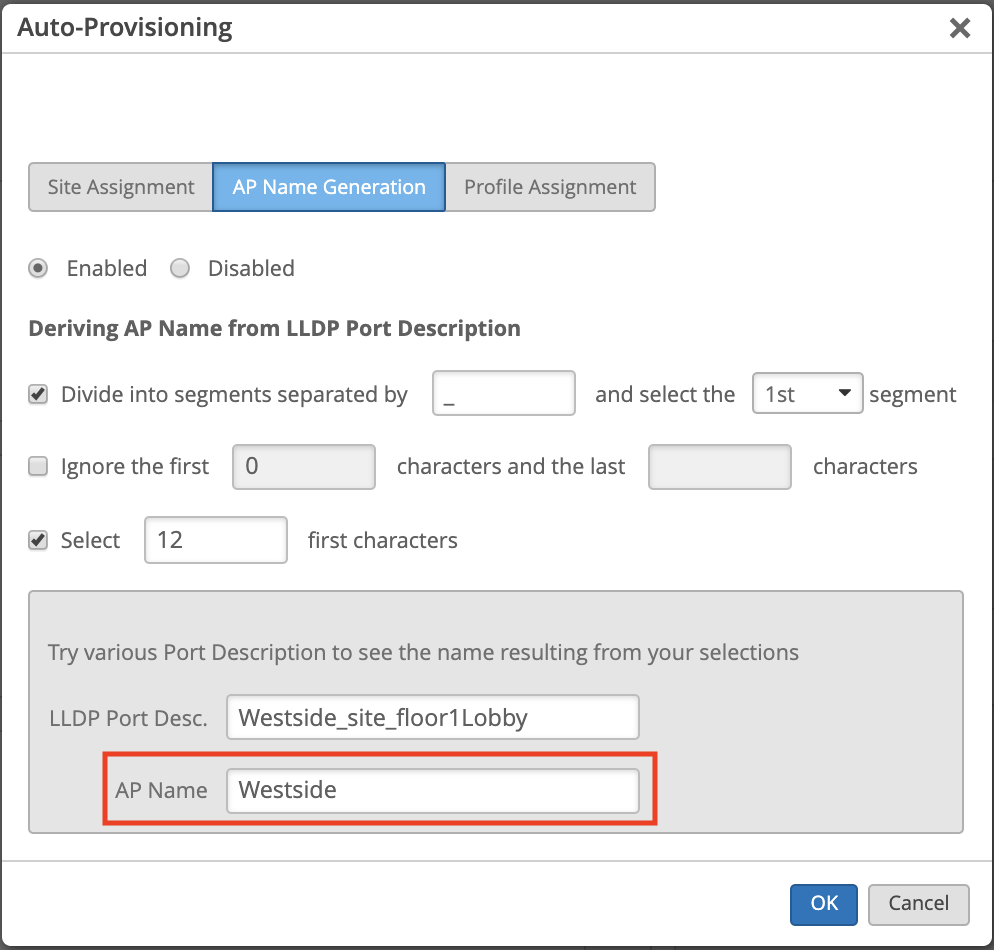Switch to the Site Assignment tab
994x950 pixels.
[x=121, y=187]
